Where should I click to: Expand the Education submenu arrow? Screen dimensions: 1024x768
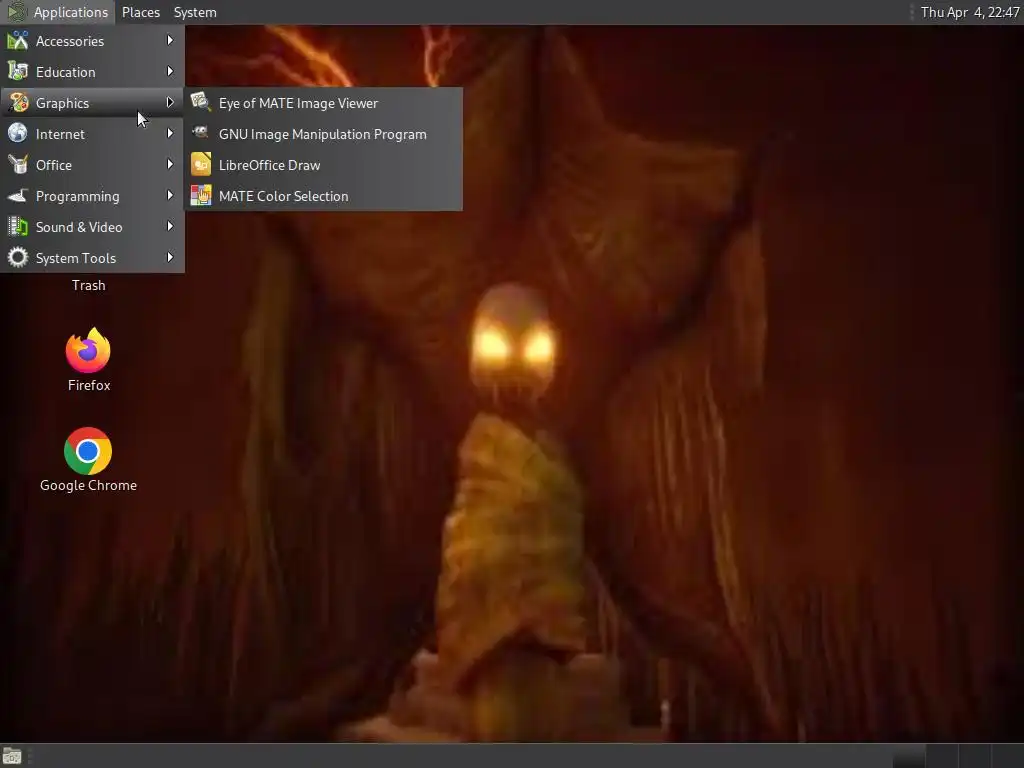point(170,71)
